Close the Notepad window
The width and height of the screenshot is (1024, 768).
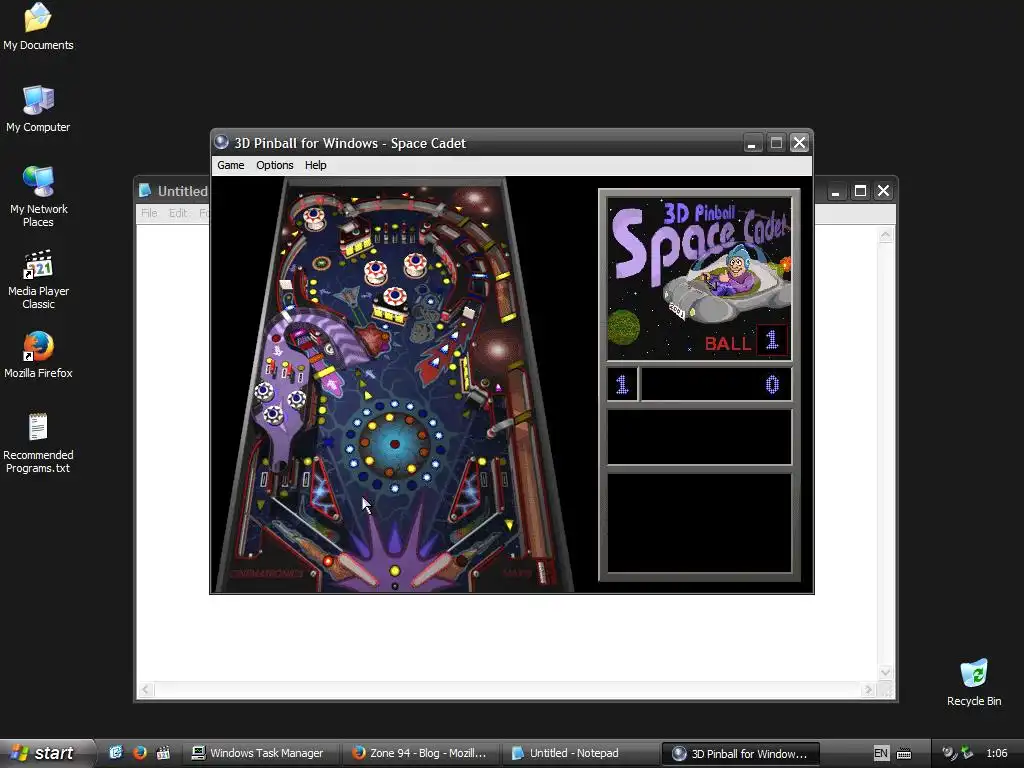click(883, 191)
